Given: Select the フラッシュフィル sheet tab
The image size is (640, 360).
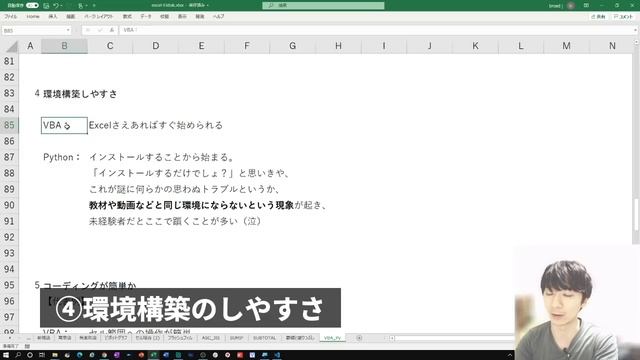Looking at the screenshot, I should (180, 338).
